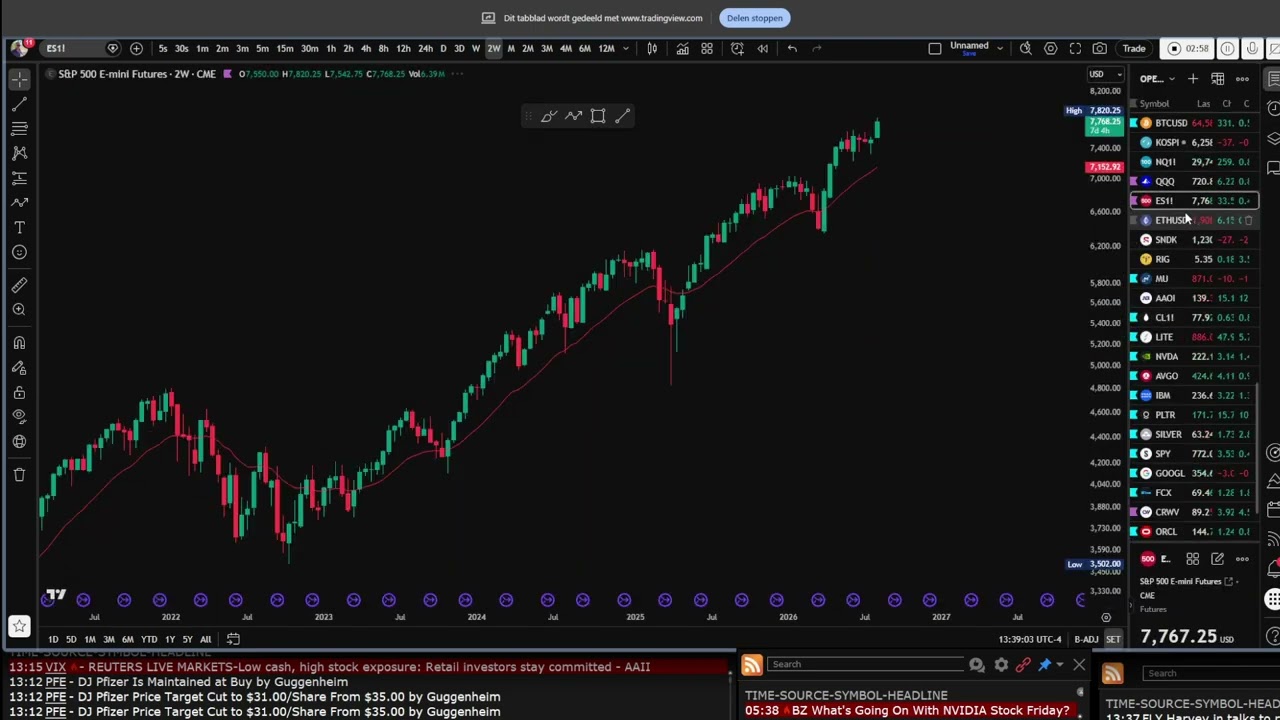
Task: Toggle the recording microphone
Action: click(x=1252, y=48)
